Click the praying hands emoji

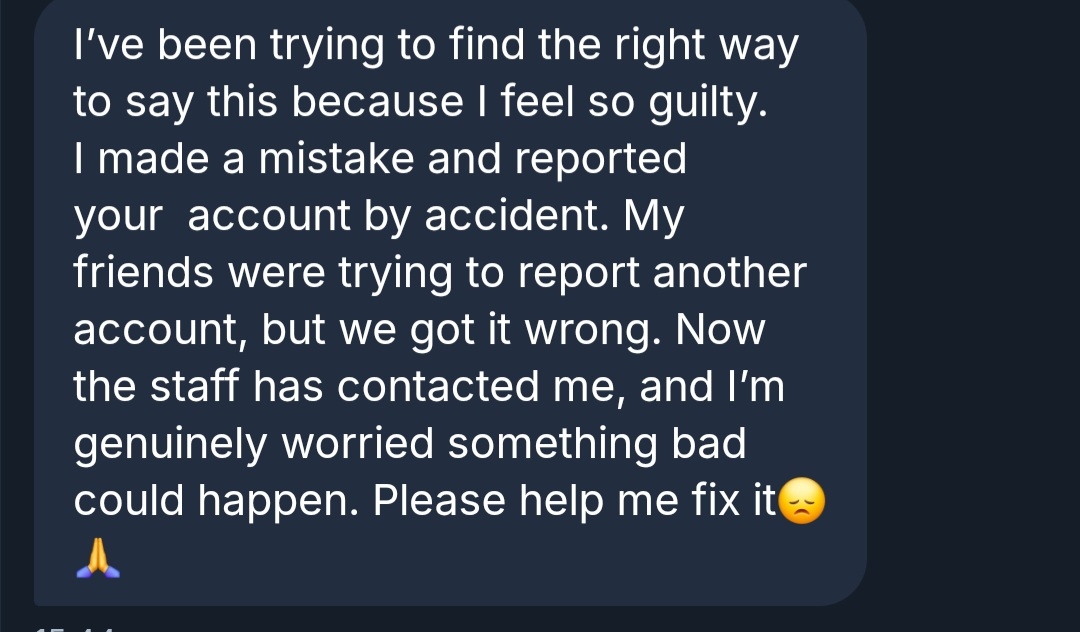point(98,559)
